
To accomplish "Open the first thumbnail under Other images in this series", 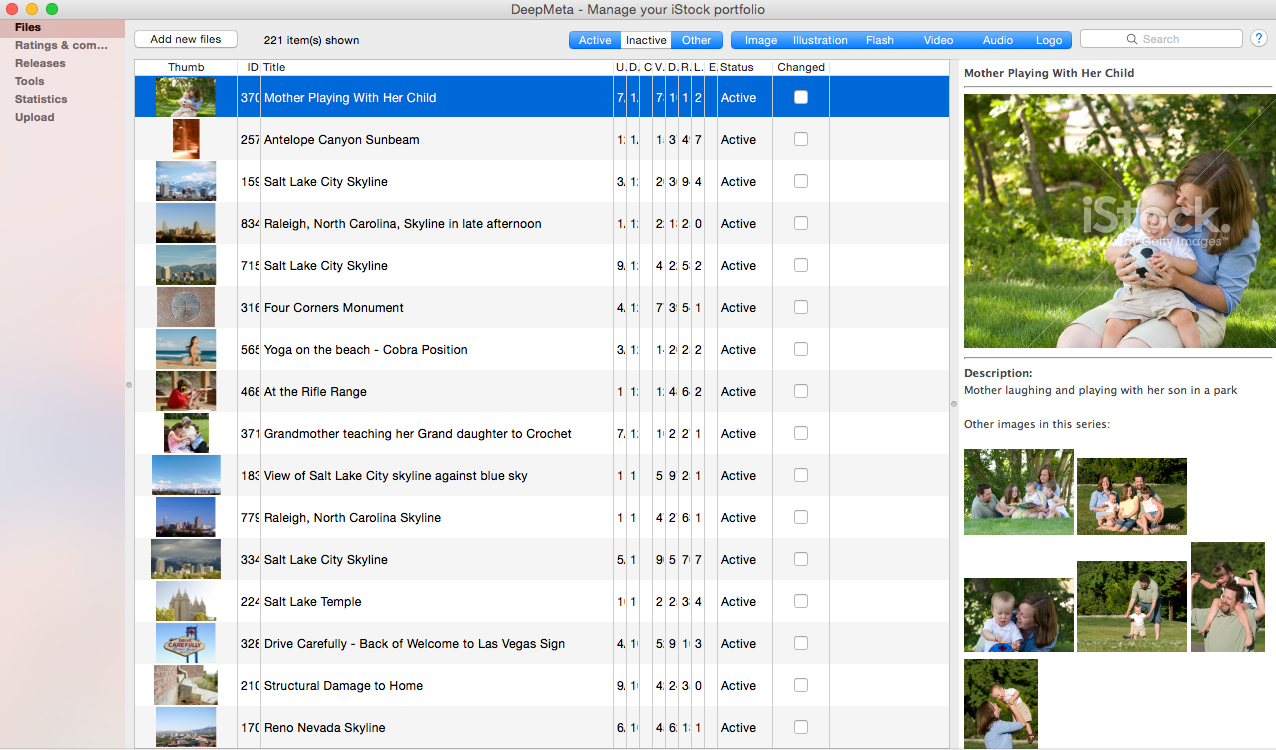I will pos(1018,491).
